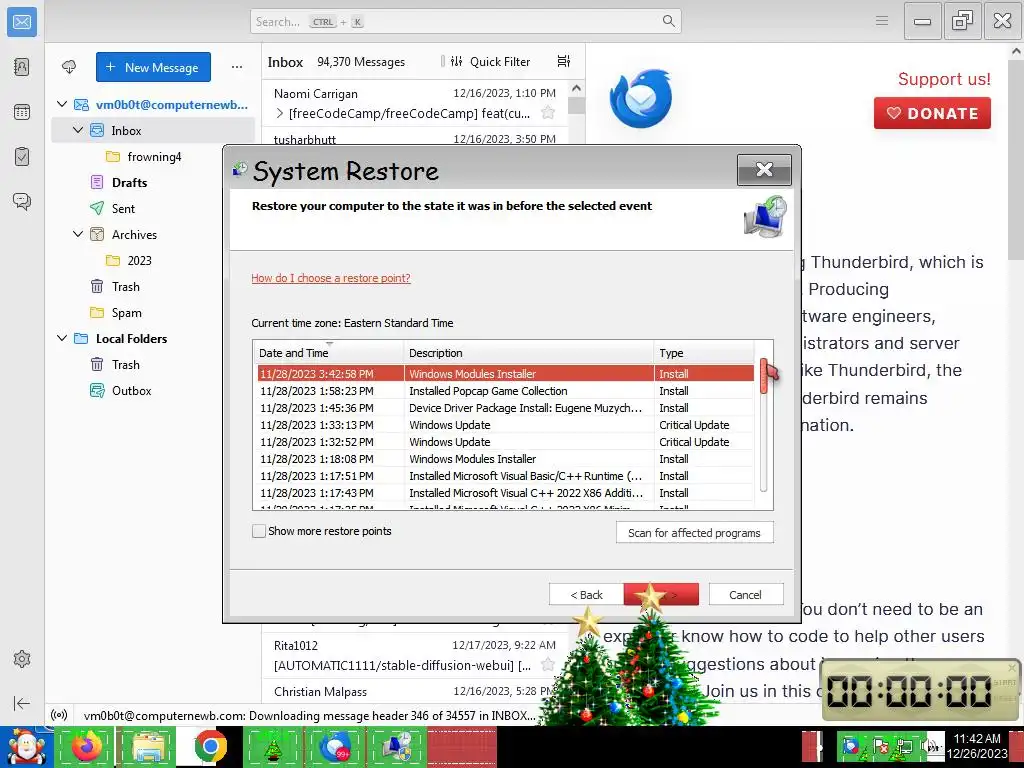
Task: Sort restore points by Type column
Action: [x=704, y=353]
